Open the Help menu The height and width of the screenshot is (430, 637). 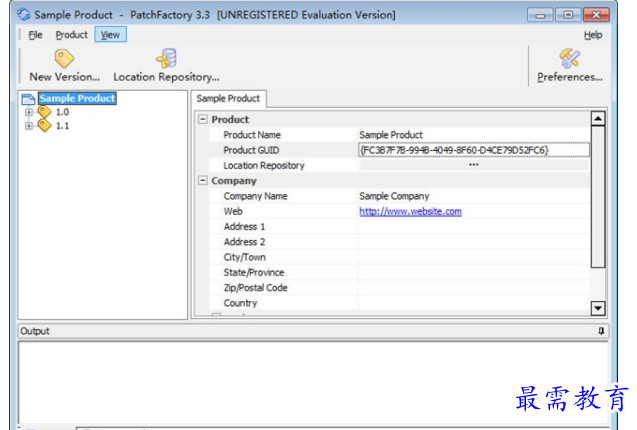point(593,35)
